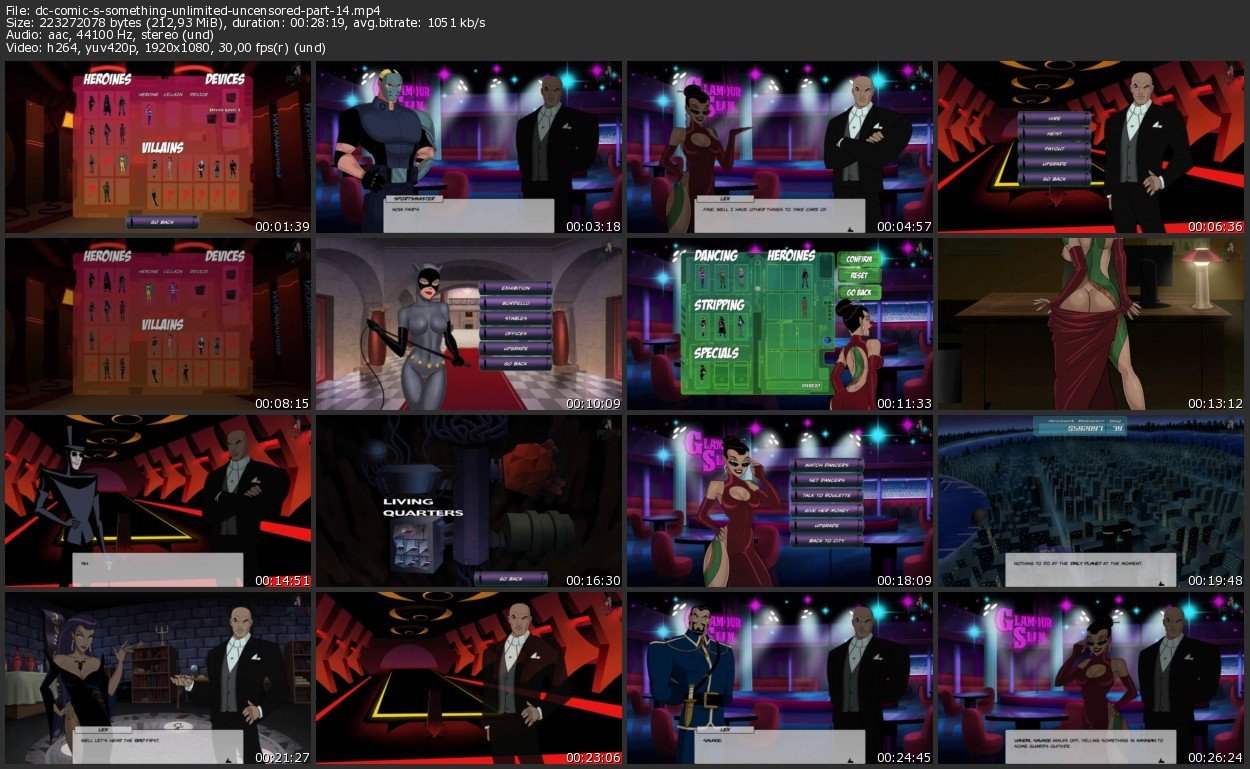Viewport: 1250px width, 769px height.
Task: Open the thumbnail at timestamp 00:01:39
Action: [158, 147]
